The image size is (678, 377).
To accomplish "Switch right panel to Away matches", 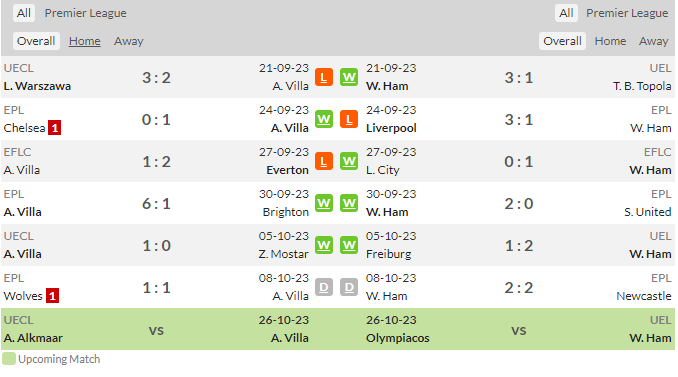I will [x=653, y=41].
